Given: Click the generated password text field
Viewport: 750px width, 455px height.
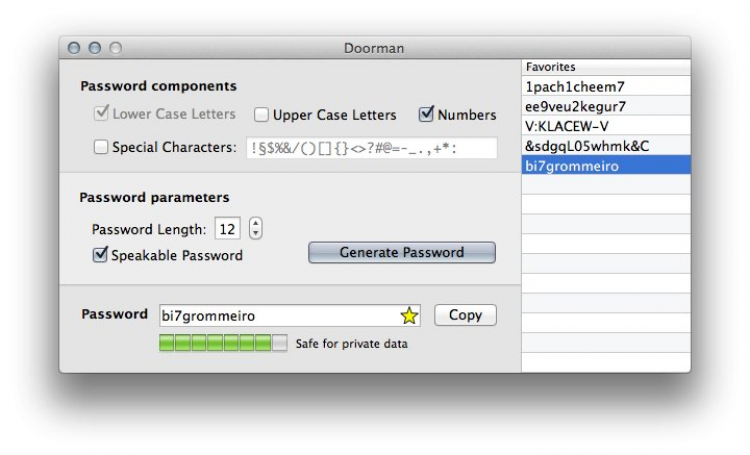Looking at the screenshot, I should click(278, 316).
